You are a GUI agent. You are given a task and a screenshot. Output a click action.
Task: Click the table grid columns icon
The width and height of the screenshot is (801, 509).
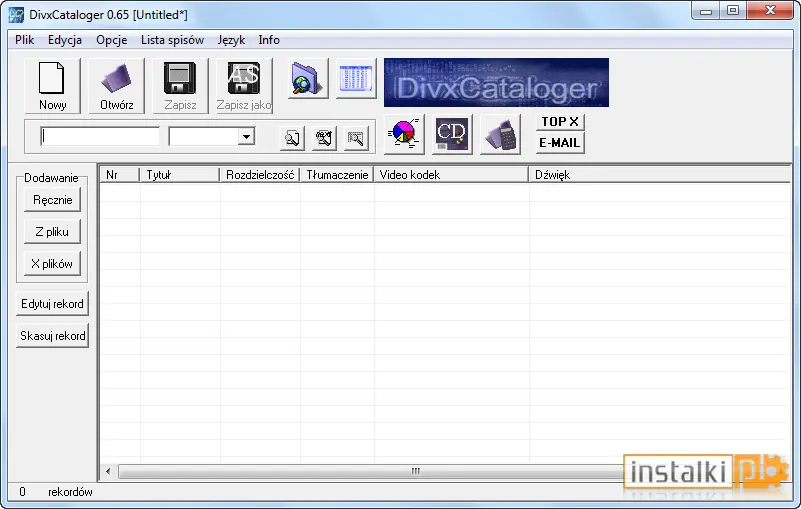(356, 78)
